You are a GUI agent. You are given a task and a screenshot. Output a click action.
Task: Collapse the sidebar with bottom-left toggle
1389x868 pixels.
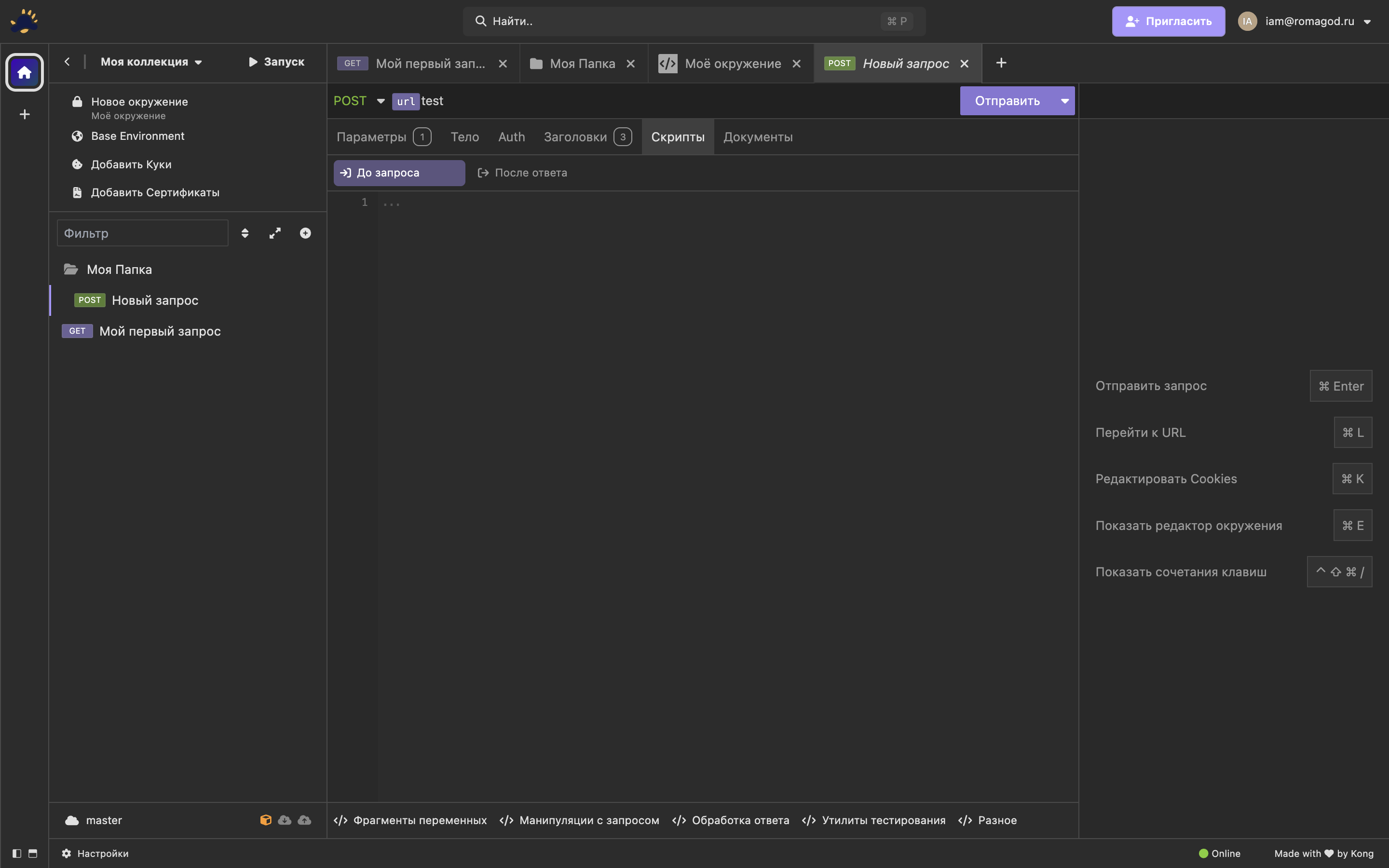(17, 854)
